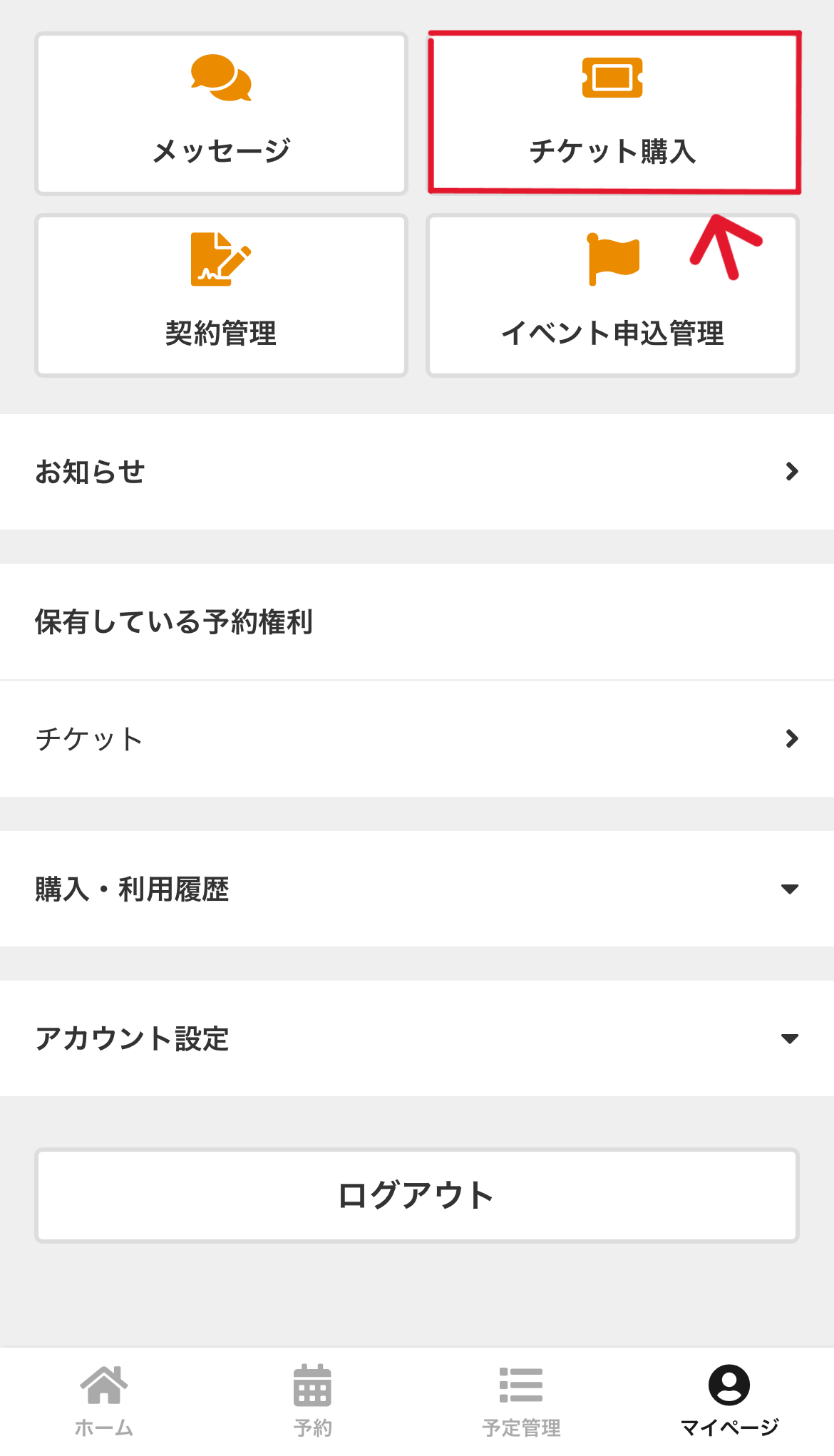
Task: Expand the 購入・利用履歴 dropdown arrow
Action: pos(790,889)
